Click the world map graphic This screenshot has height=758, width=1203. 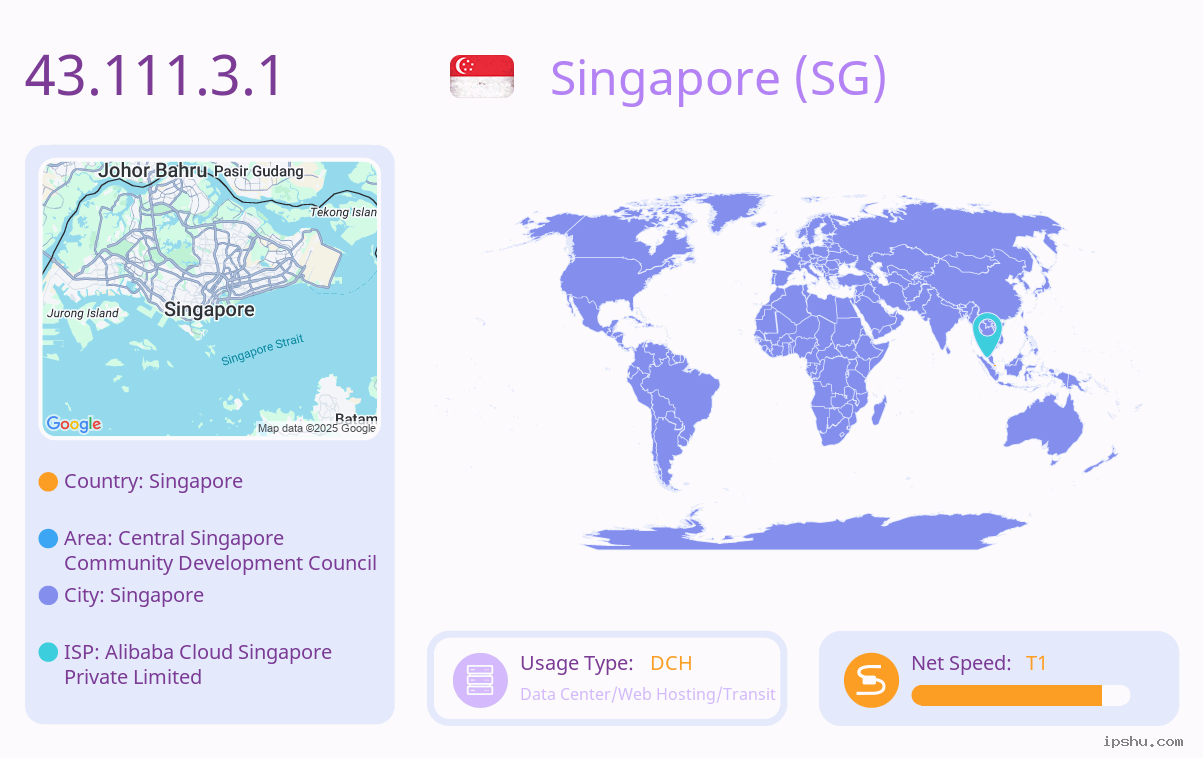pyautogui.click(x=788, y=371)
